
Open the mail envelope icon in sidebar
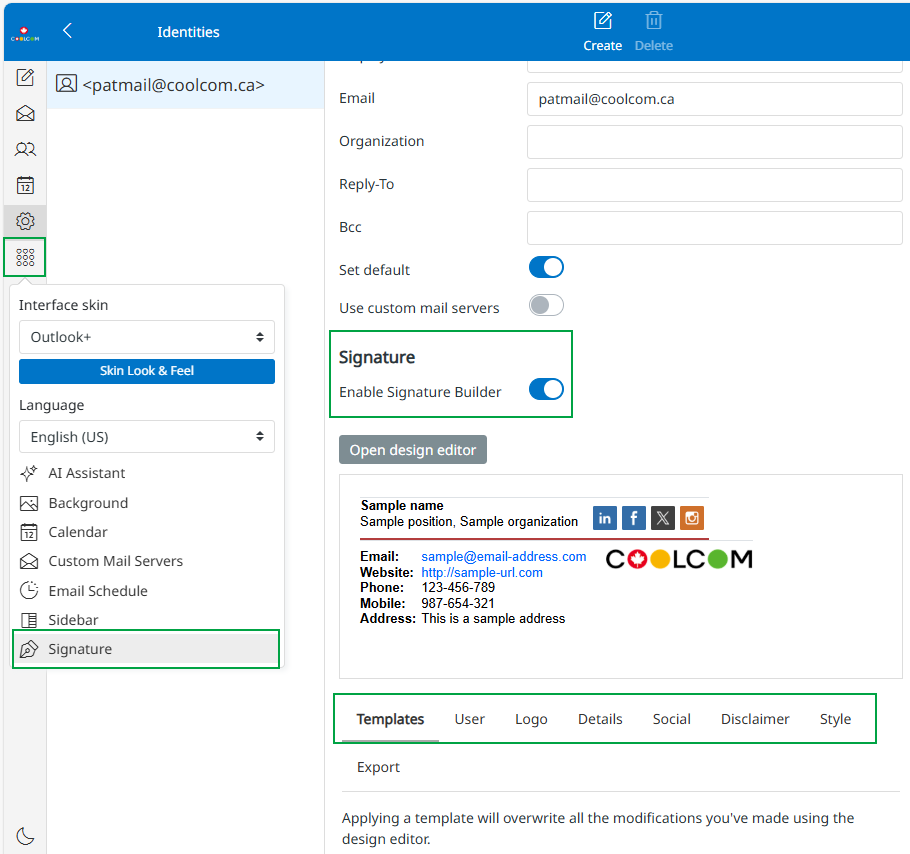pos(25,114)
